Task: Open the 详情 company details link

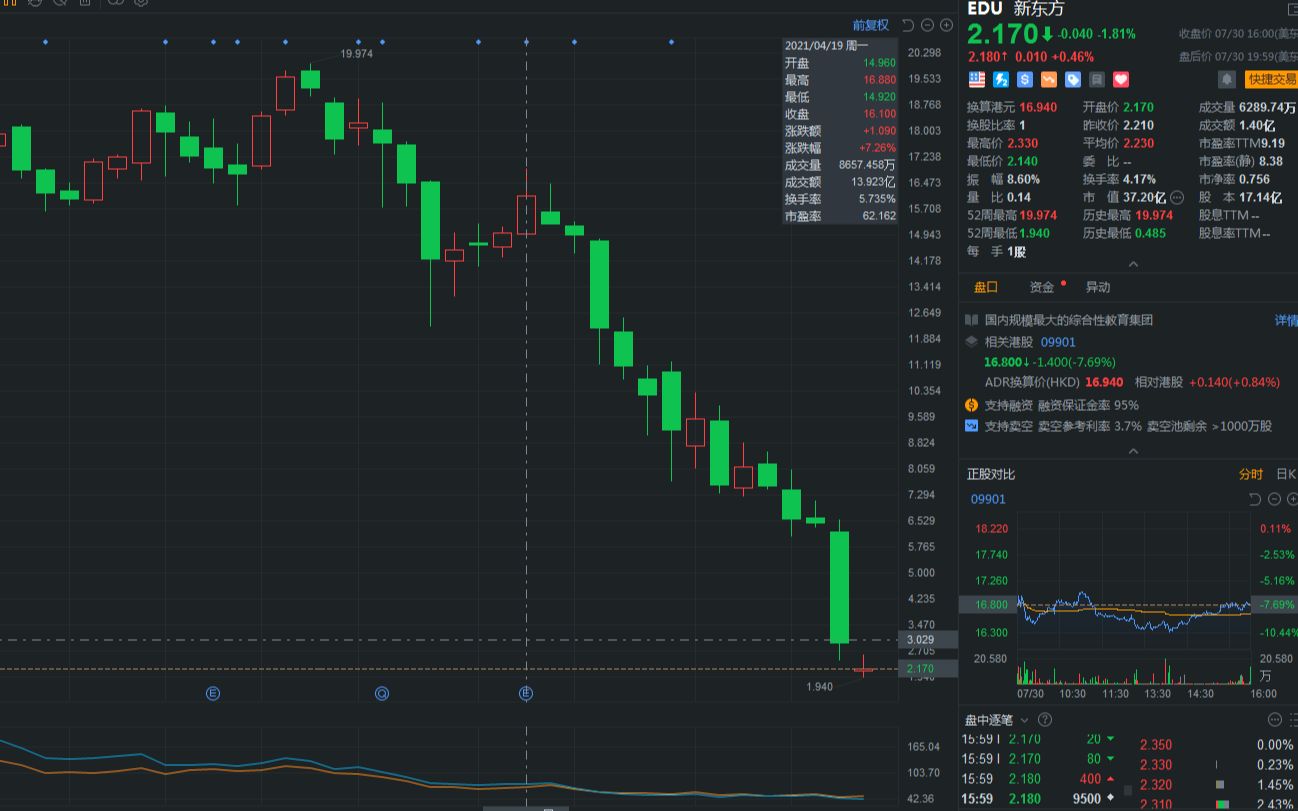Action: [1286, 321]
